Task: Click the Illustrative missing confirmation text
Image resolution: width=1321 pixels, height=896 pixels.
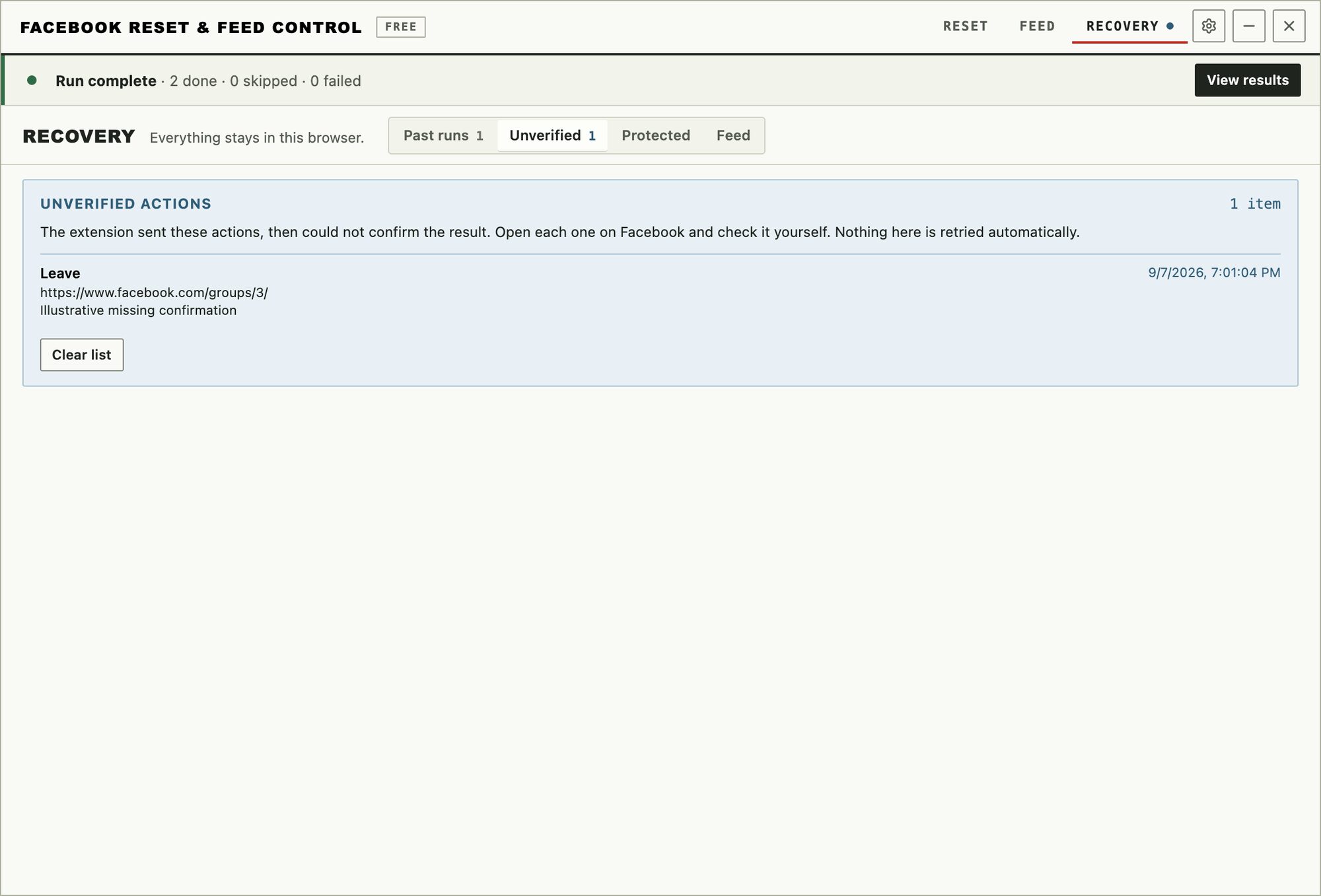Action: pos(138,310)
